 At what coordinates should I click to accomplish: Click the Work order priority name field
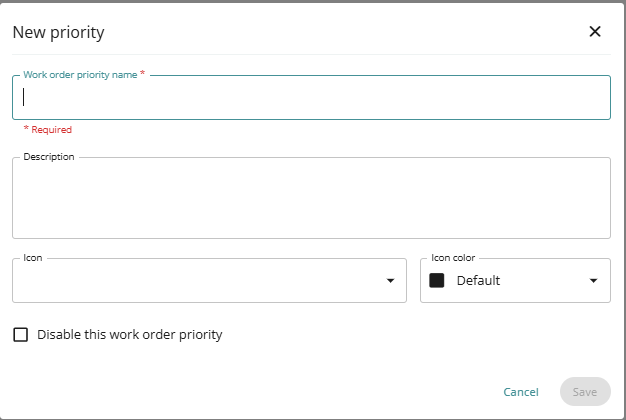pyautogui.click(x=311, y=98)
